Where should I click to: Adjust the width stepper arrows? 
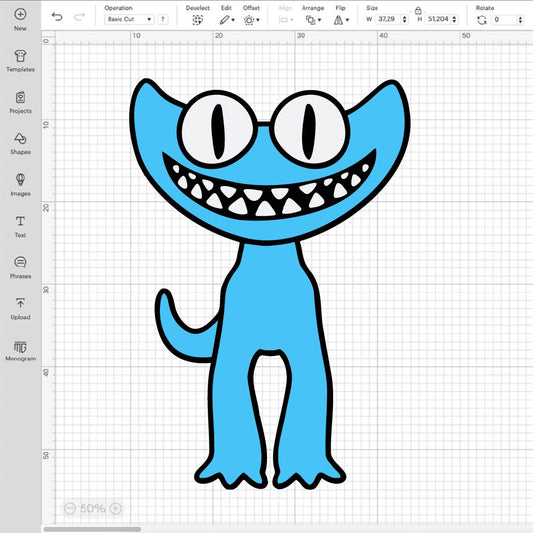(x=405, y=19)
